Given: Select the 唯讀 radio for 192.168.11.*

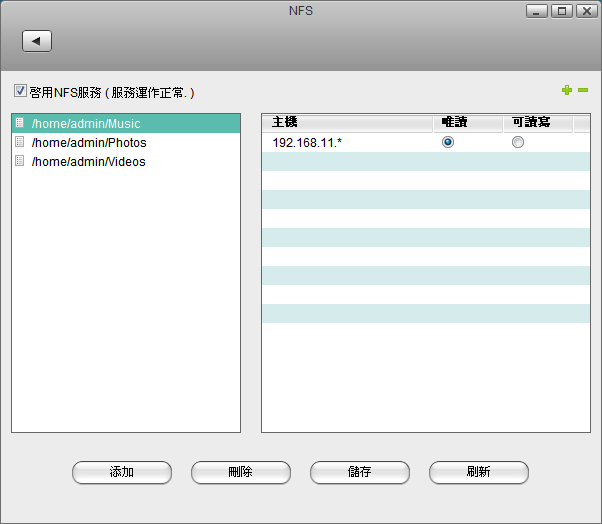Looking at the screenshot, I should point(448,143).
